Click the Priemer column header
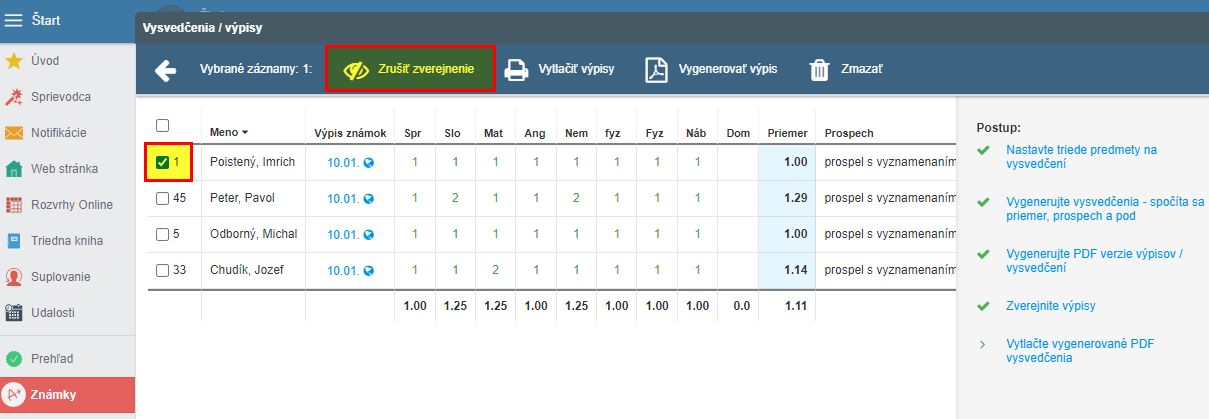This screenshot has width=1209, height=419. click(787, 133)
